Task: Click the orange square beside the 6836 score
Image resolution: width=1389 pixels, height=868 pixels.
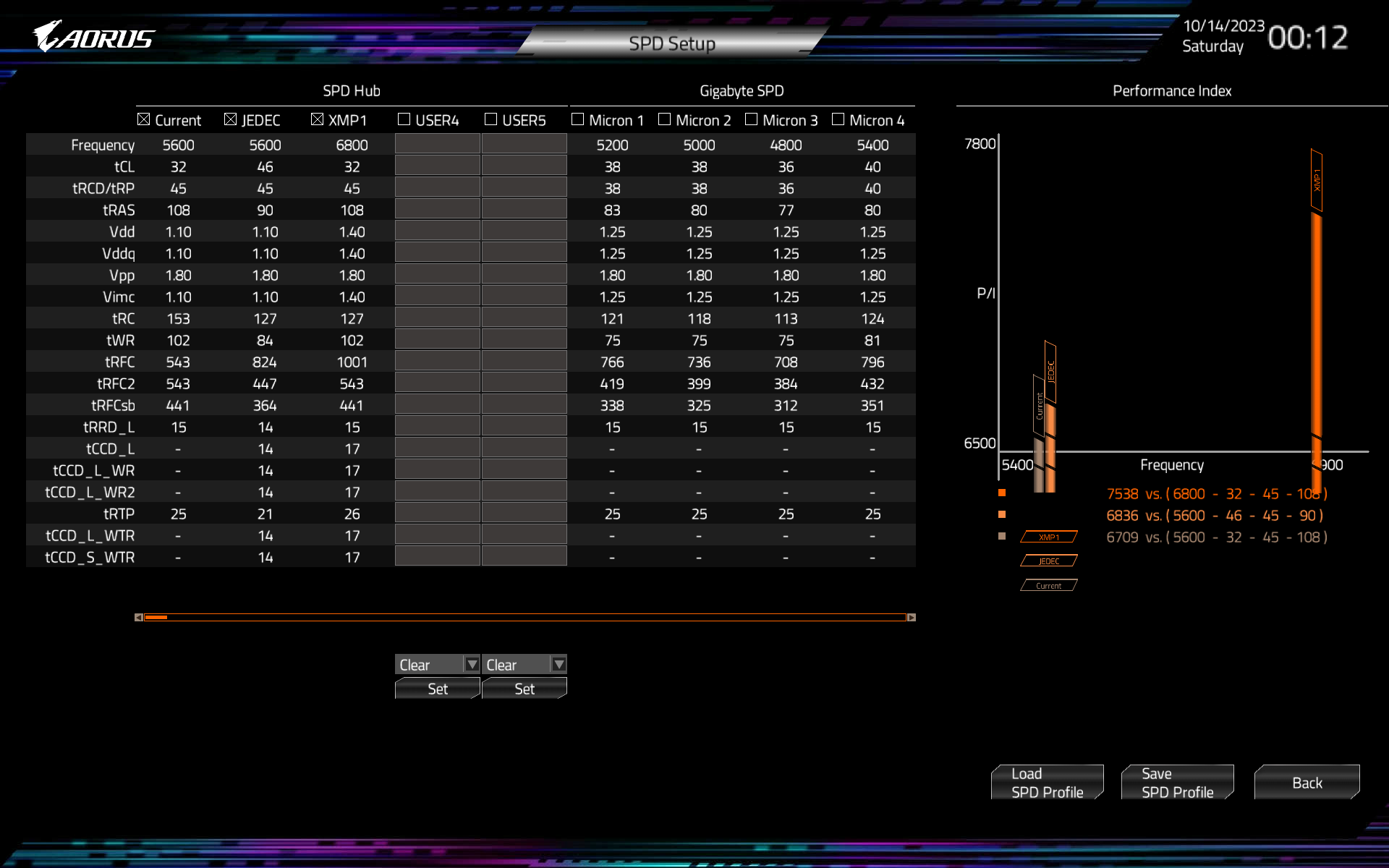Action: [x=1002, y=514]
